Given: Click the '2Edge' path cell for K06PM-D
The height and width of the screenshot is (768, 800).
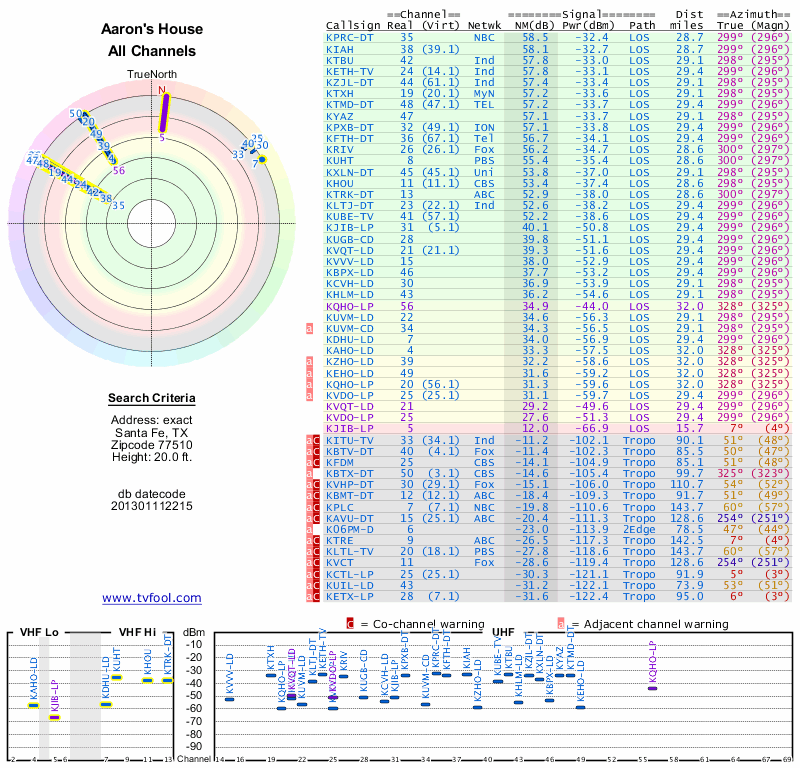Looking at the screenshot, I should (639, 530).
